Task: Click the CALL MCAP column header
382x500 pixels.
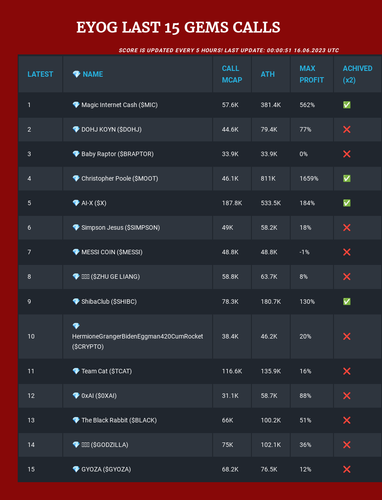Action: coord(232,74)
